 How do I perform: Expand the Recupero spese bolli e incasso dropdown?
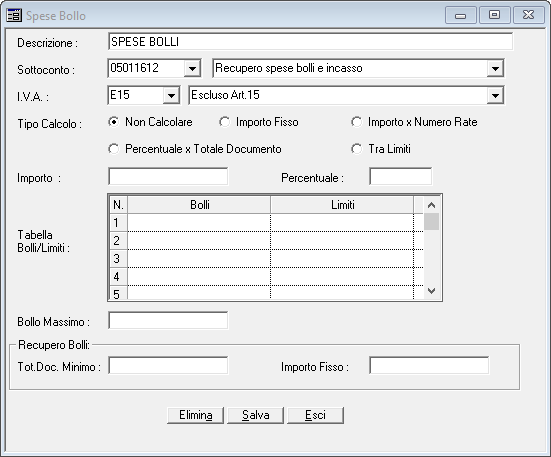(x=495, y=68)
